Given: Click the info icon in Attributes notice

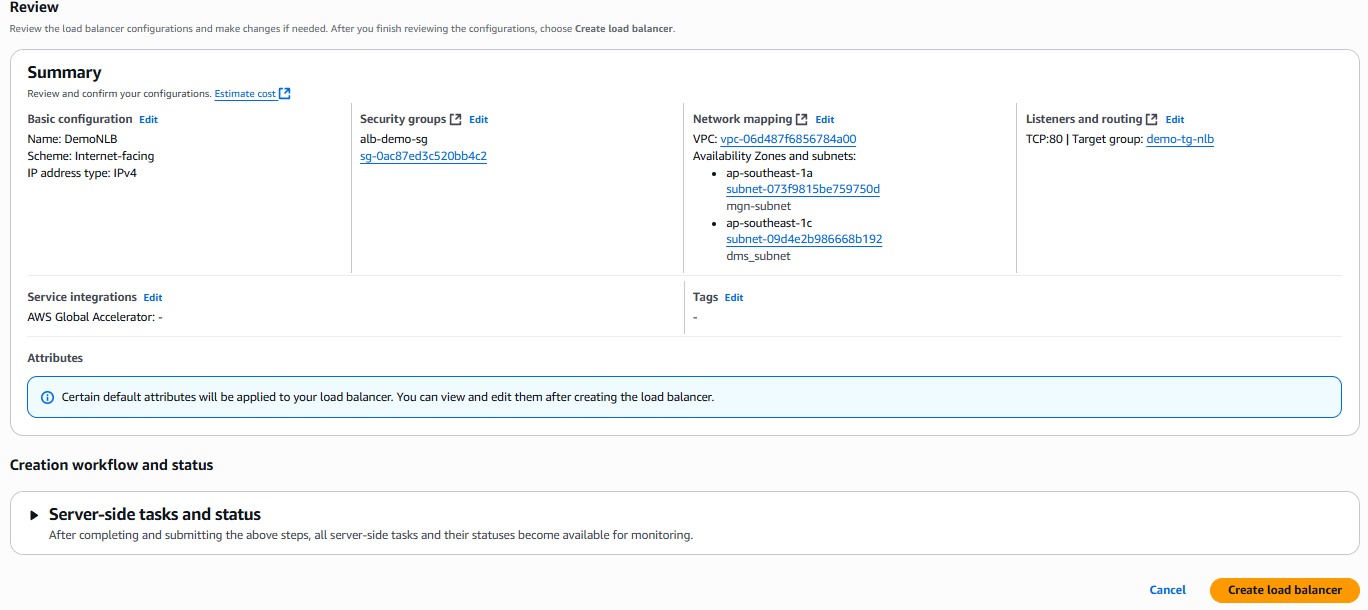Looking at the screenshot, I should [x=47, y=397].
